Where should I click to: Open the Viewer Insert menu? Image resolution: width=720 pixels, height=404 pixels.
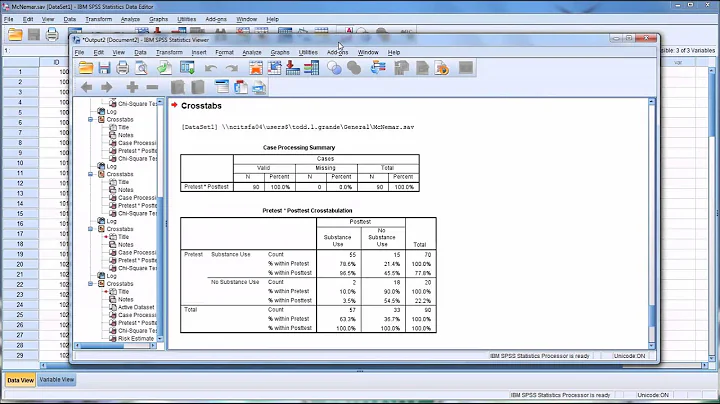pos(199,52)
